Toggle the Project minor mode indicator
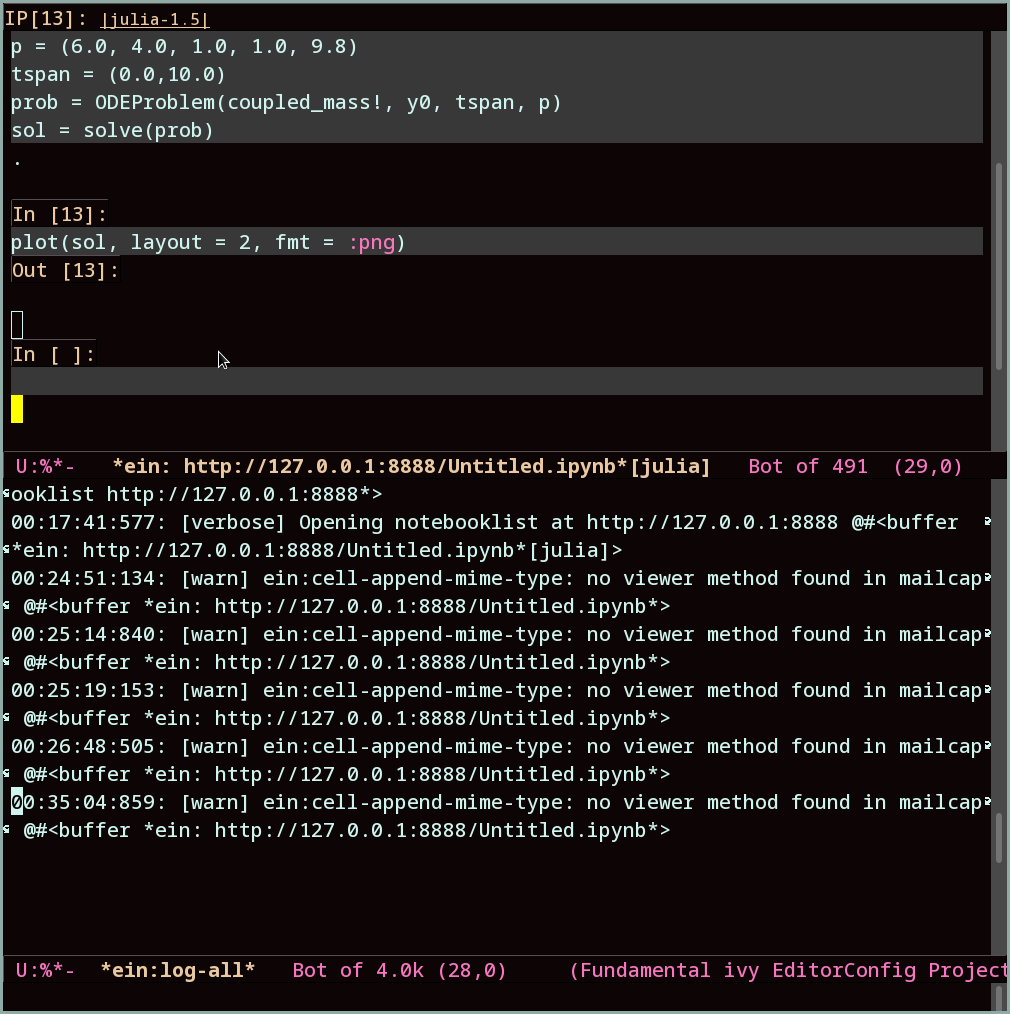Viewport: 1010px width, 1014px height. click(967, 970)
